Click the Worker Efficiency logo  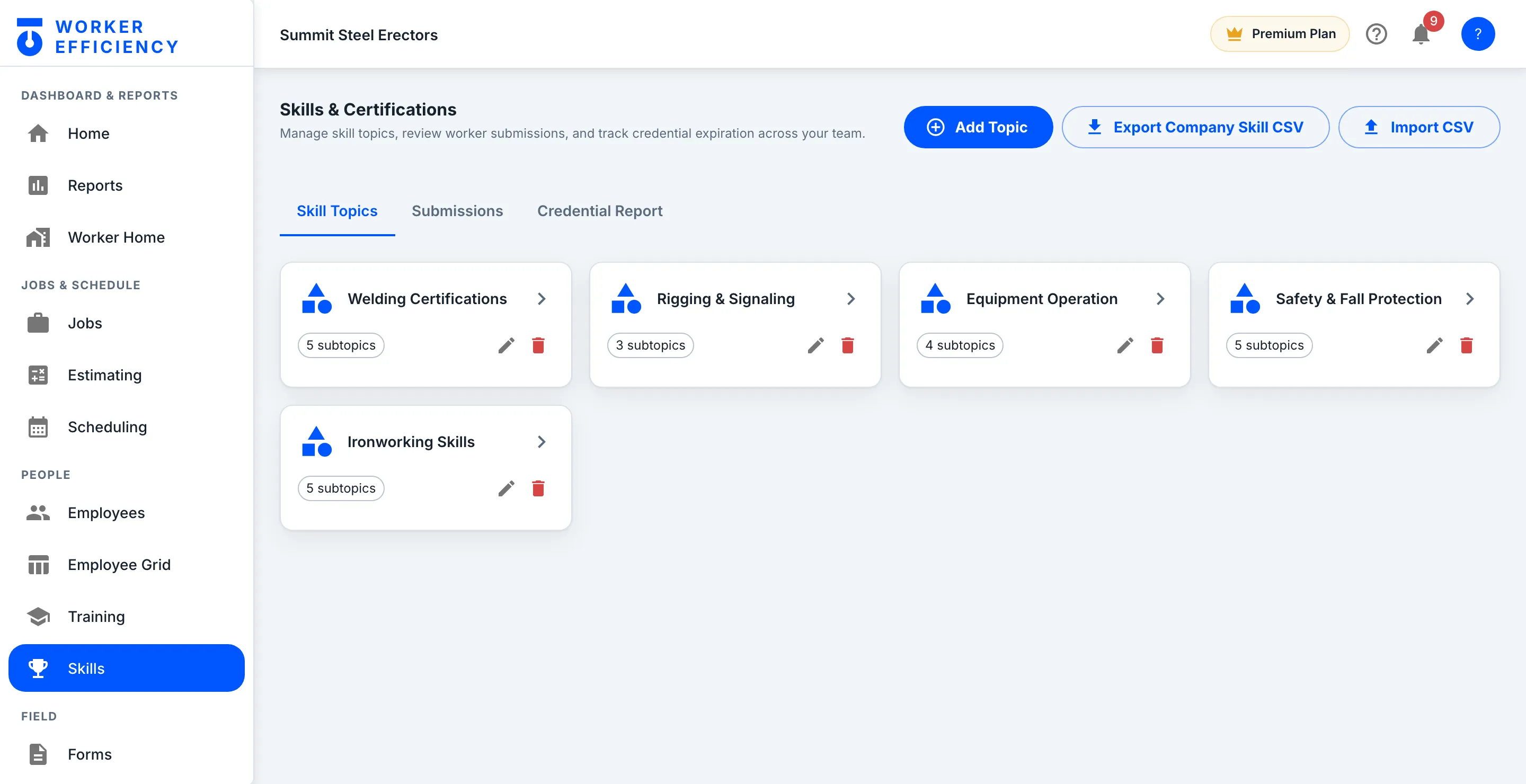click(97, 37)
